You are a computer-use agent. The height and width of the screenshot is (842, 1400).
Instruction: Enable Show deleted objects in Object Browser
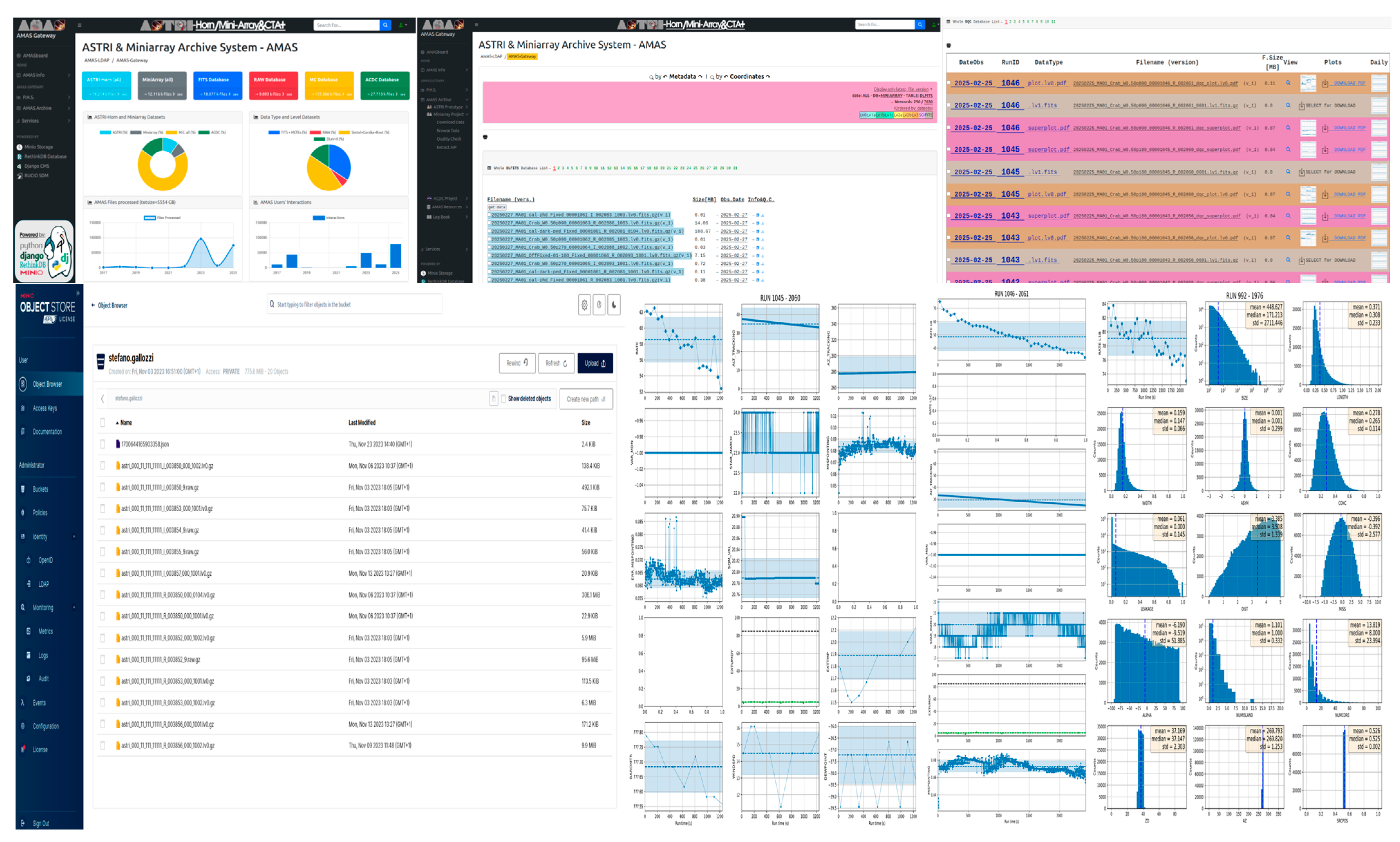[504, 398]
